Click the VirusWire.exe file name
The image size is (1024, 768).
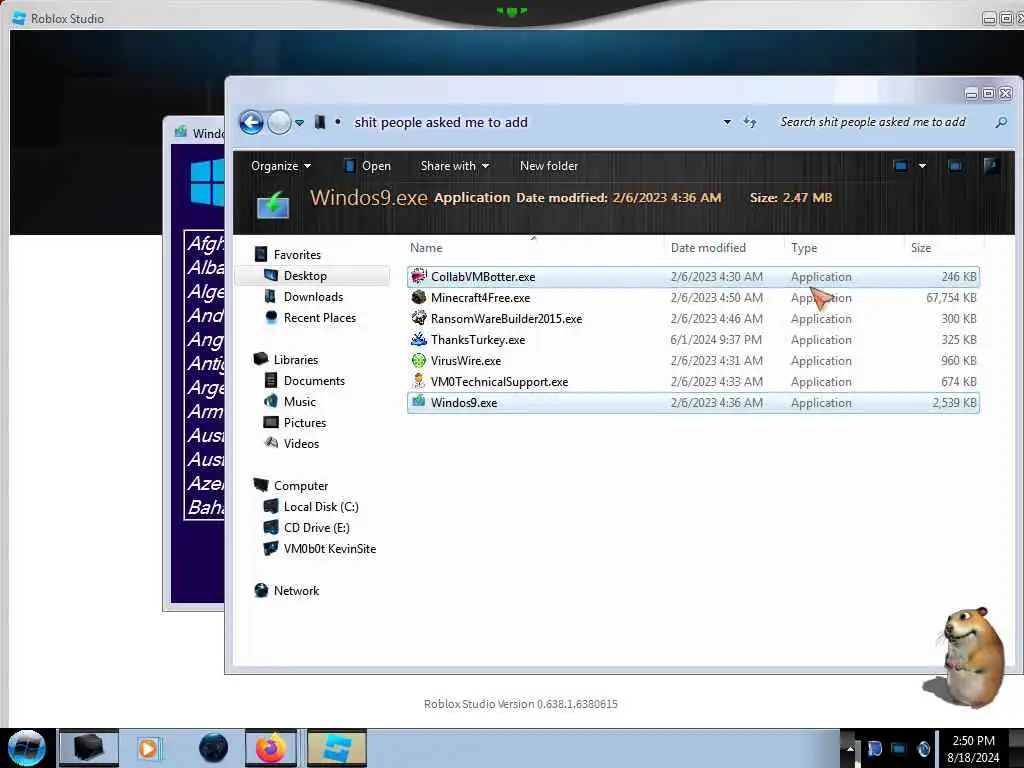point(466,360)
